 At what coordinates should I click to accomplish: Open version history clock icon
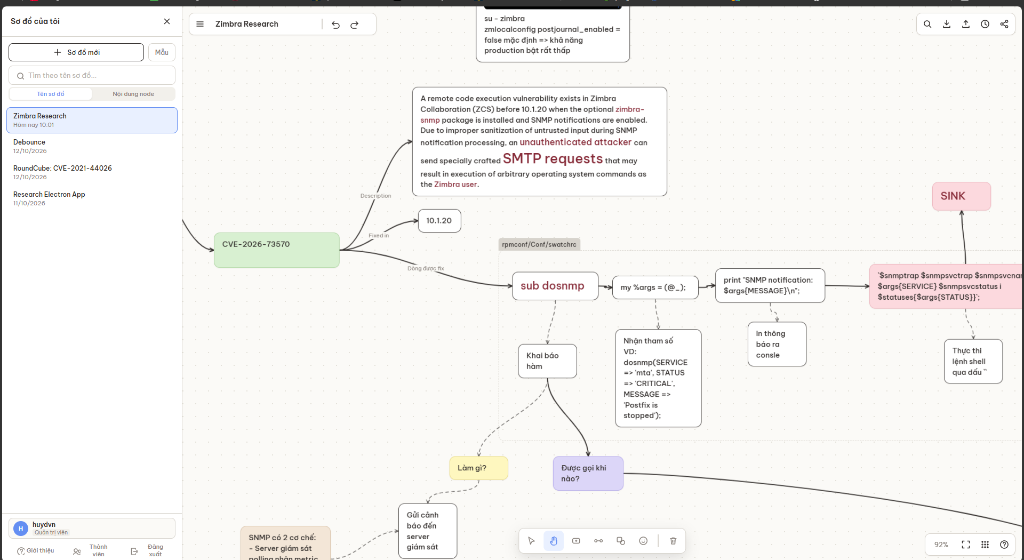coord(985,24)
